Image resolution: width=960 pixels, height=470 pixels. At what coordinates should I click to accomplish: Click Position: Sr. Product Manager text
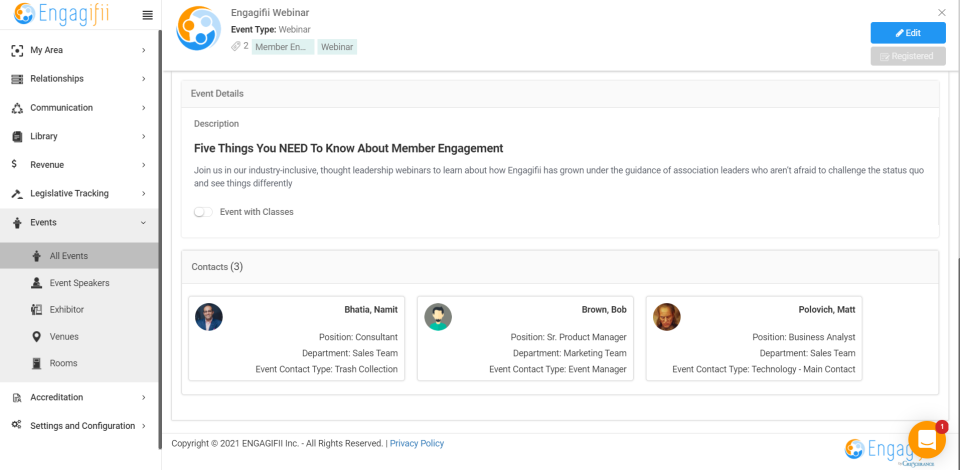coord(569,337)
